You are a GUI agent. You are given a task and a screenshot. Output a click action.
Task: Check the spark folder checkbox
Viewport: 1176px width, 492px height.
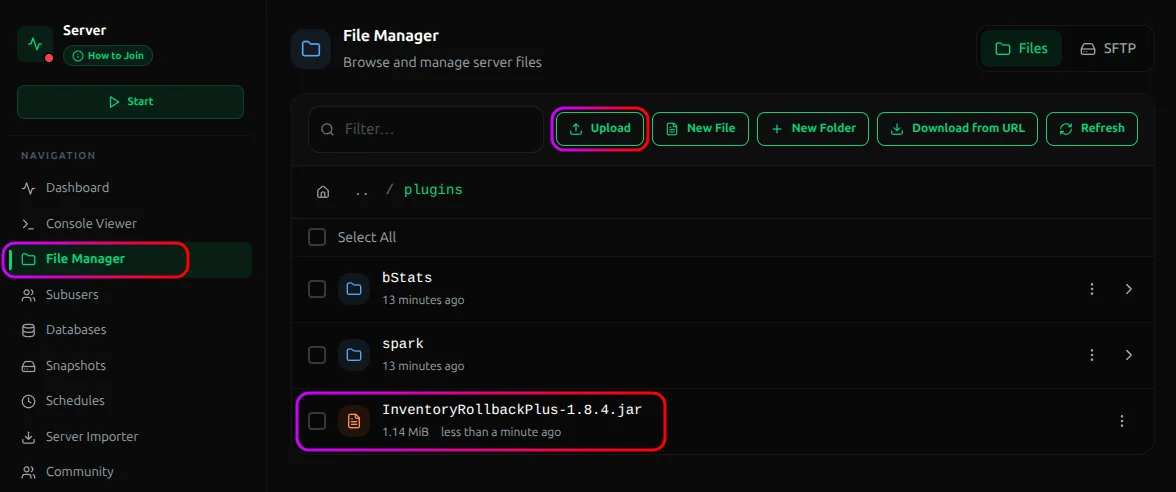tap(317, 355)
